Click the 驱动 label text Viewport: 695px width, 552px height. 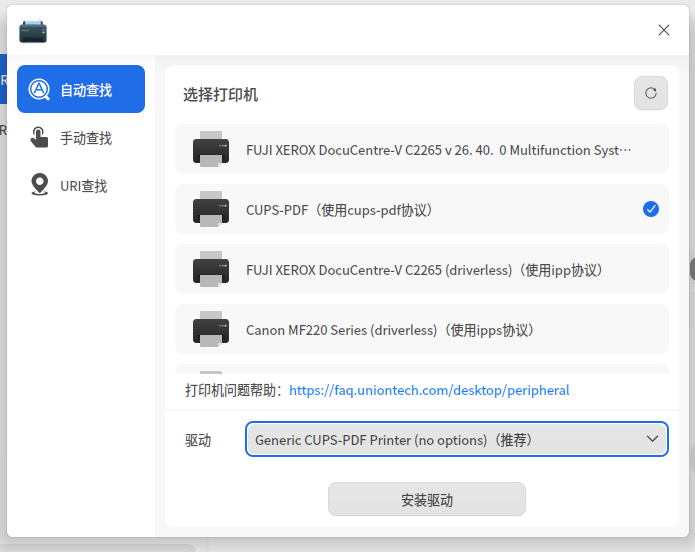(x=198, y=440)
